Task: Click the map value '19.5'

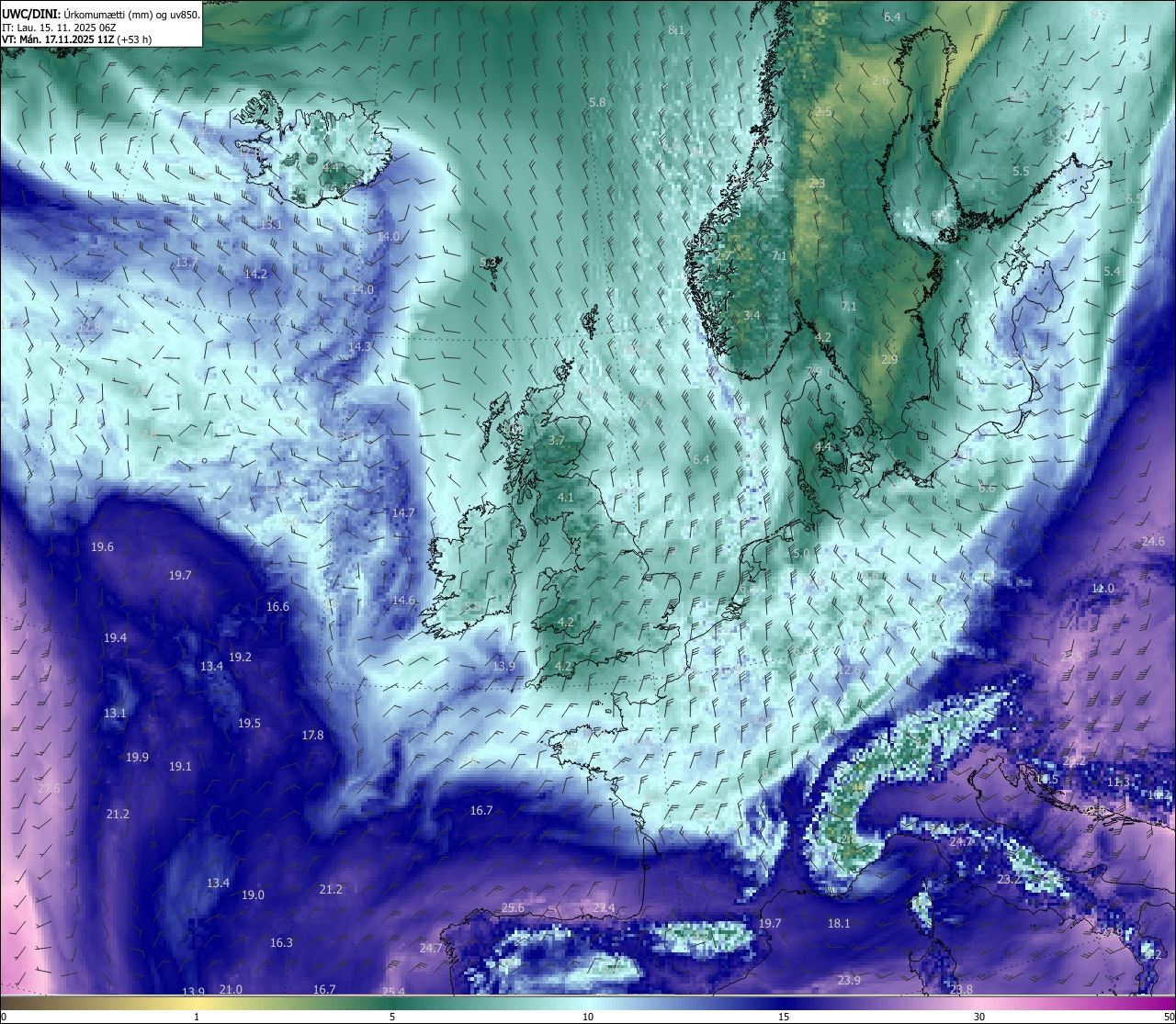Action: click(249, 724)
